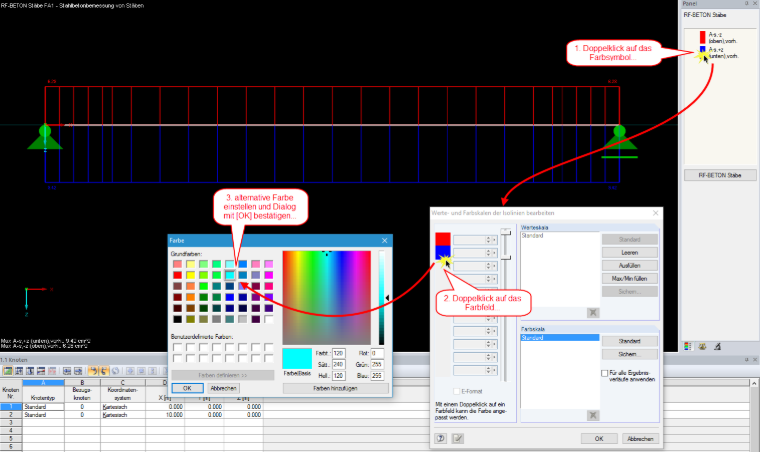Click the stepper next to the red color field
This screenshot has width=760, height=452.
(x=489, y=240)
